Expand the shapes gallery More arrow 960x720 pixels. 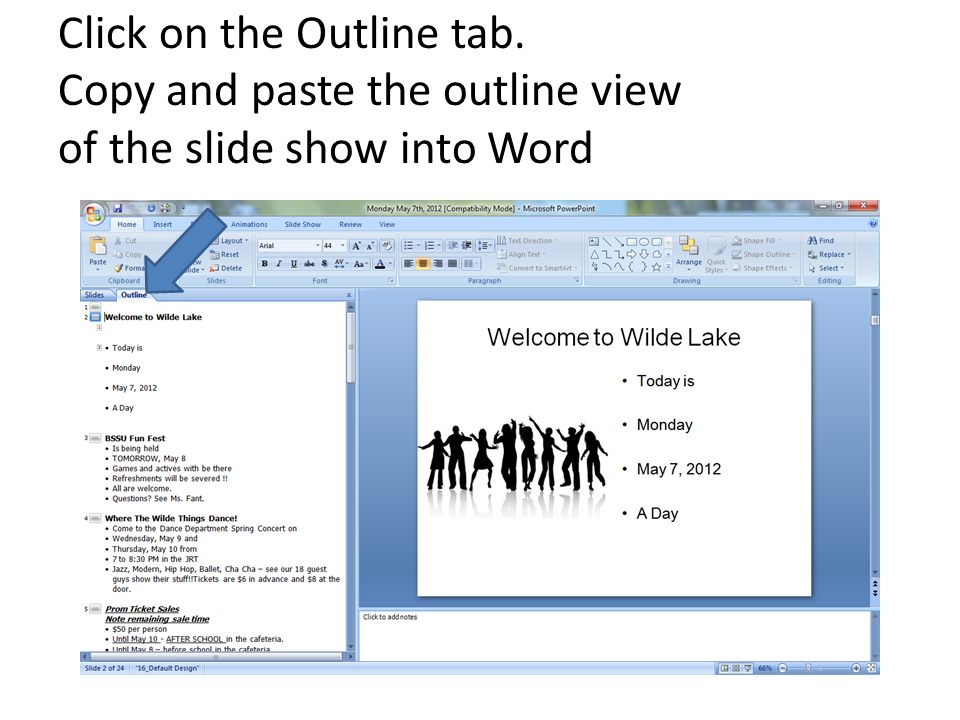[669, 268]
